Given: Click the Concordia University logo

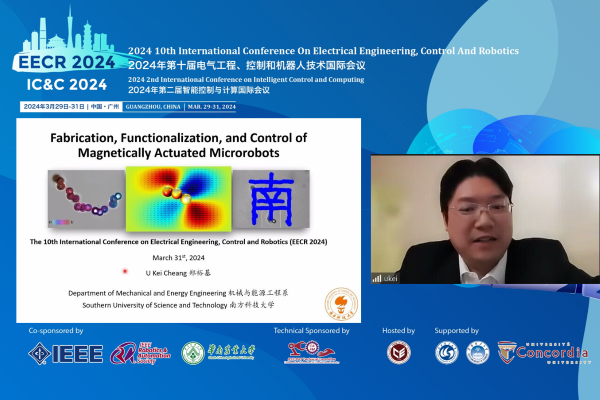Looking at the screenshot, I should click(x=544, y=353).
